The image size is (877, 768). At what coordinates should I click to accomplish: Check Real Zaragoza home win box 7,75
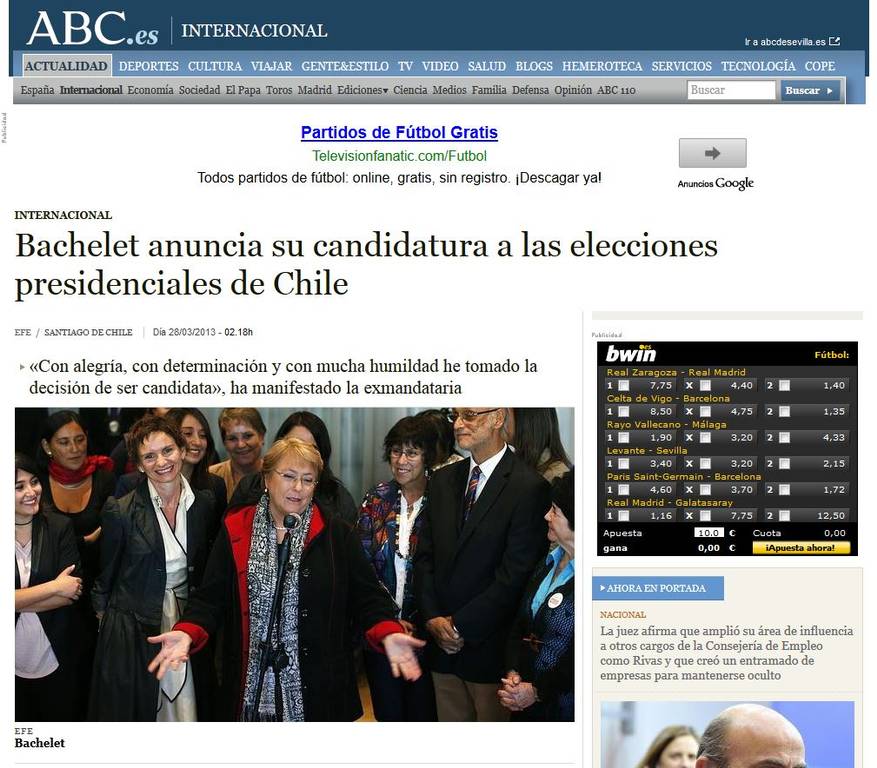624,385
